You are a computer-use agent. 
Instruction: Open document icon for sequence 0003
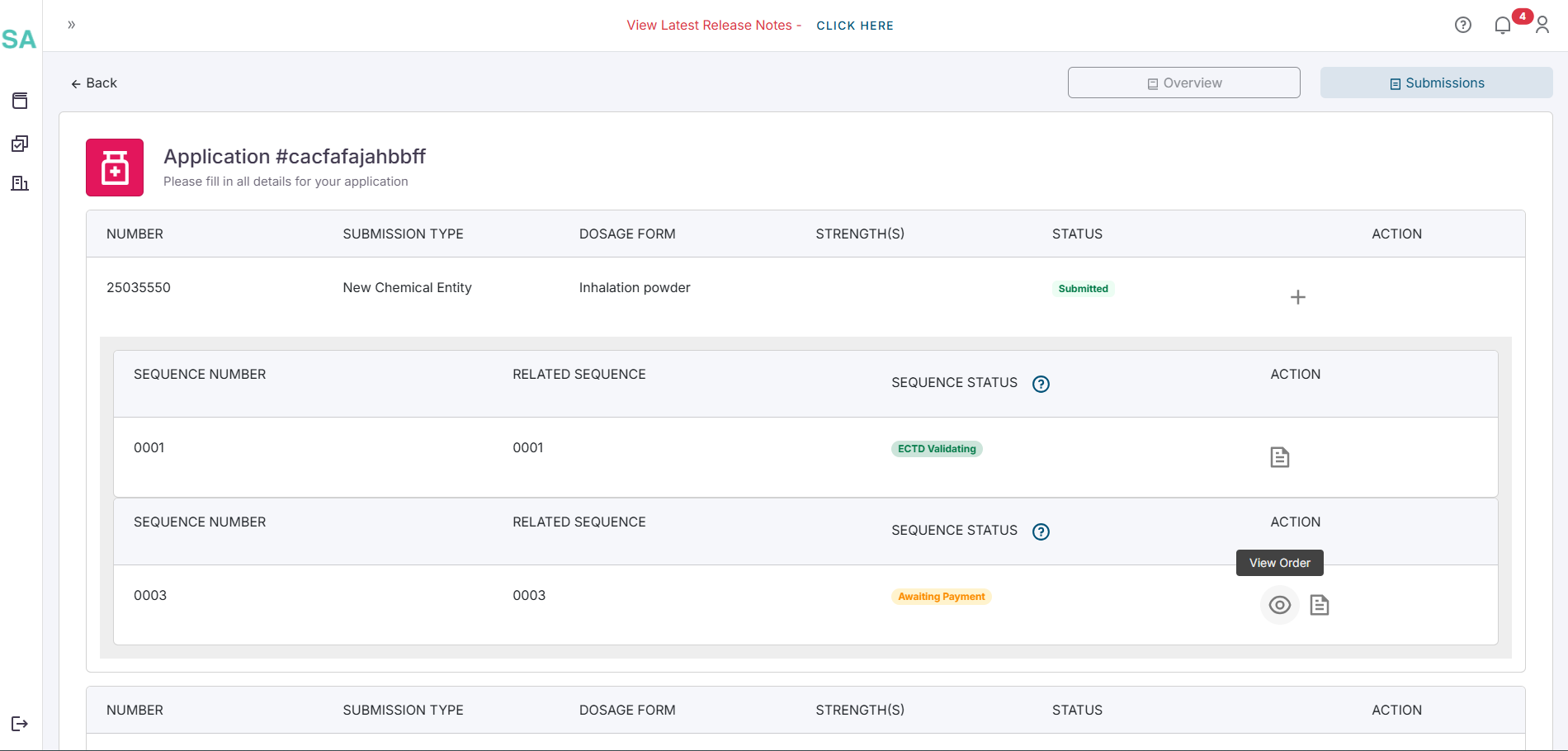click(1319, 605)
